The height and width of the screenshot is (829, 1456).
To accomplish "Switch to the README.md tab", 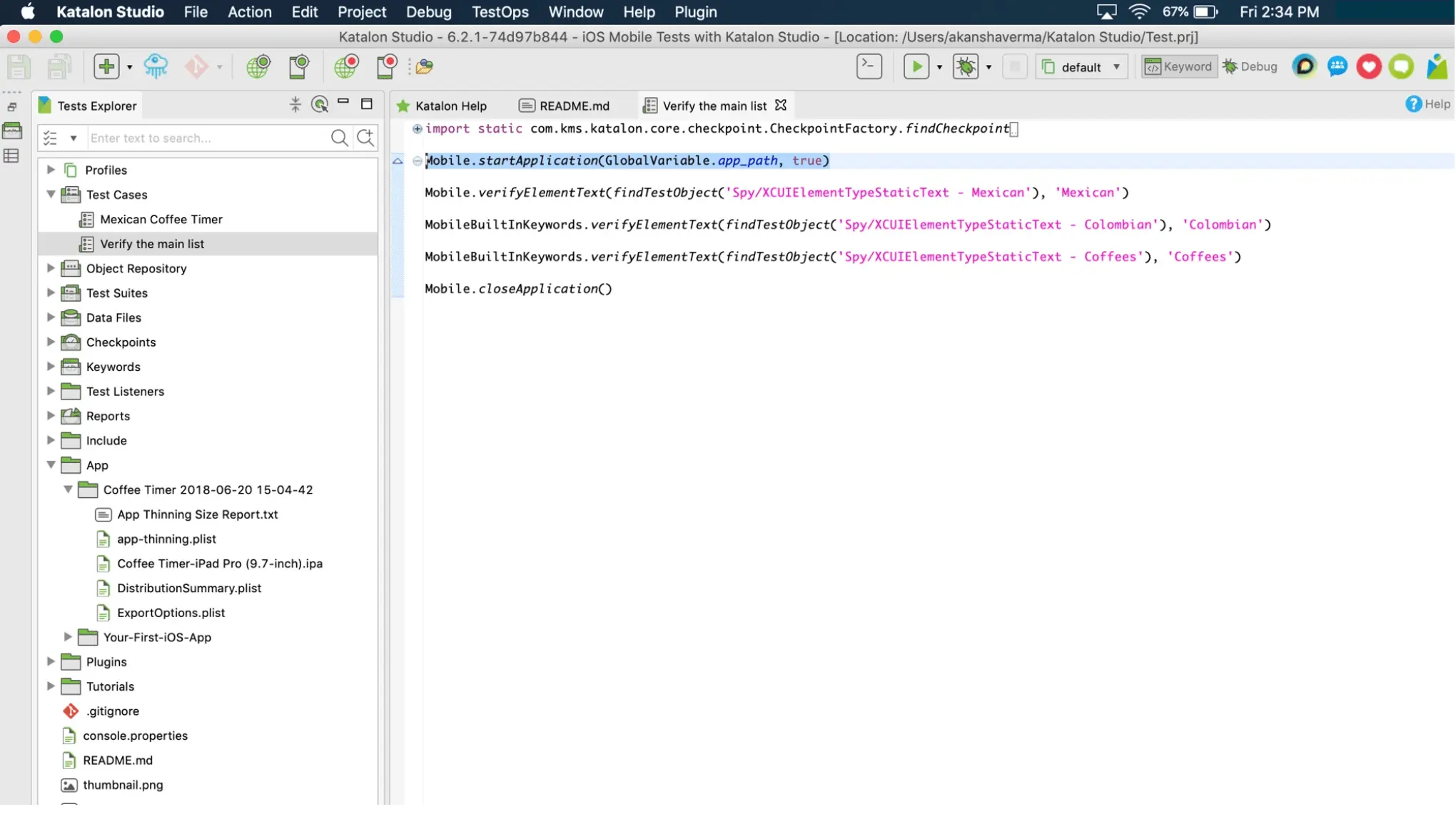I will (573, 106).
